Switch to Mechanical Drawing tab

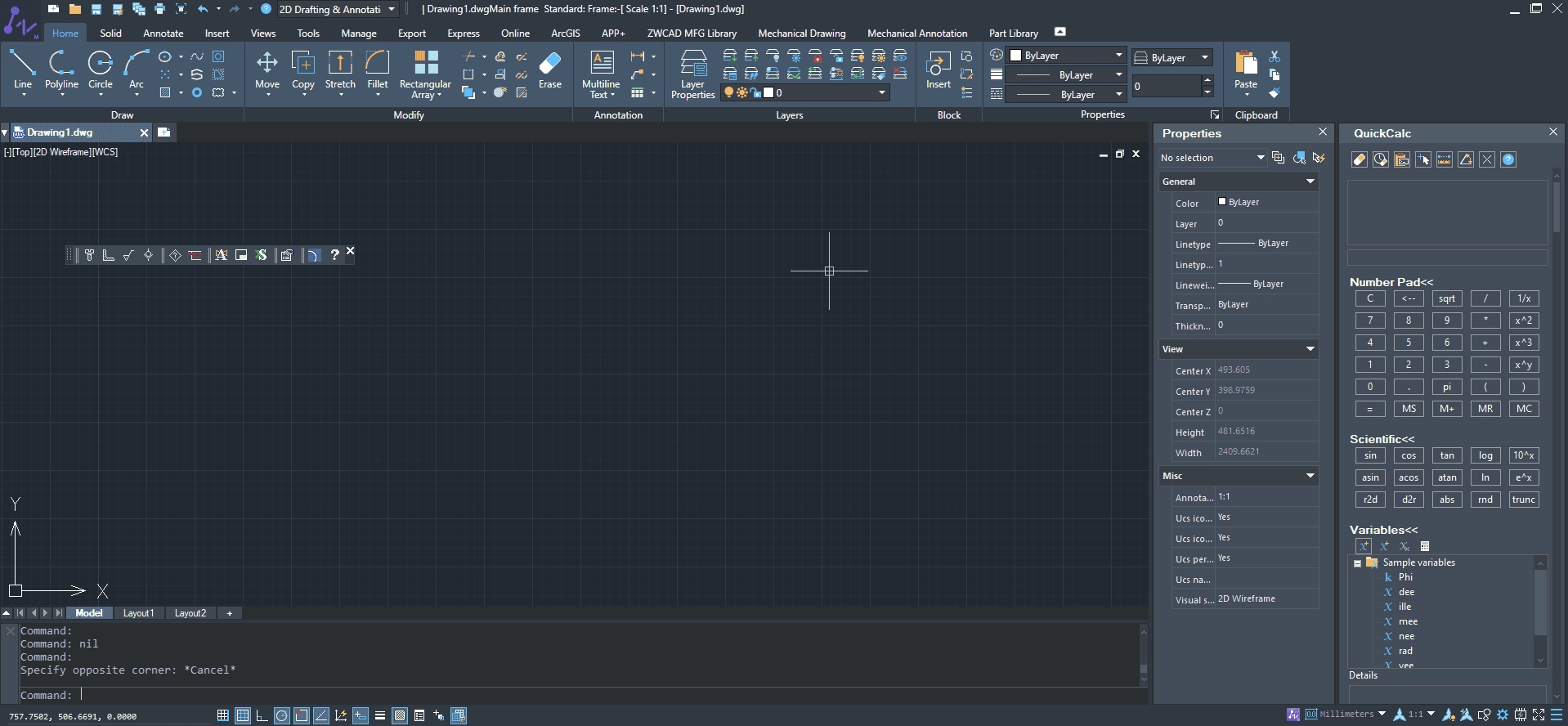[802, 34]
